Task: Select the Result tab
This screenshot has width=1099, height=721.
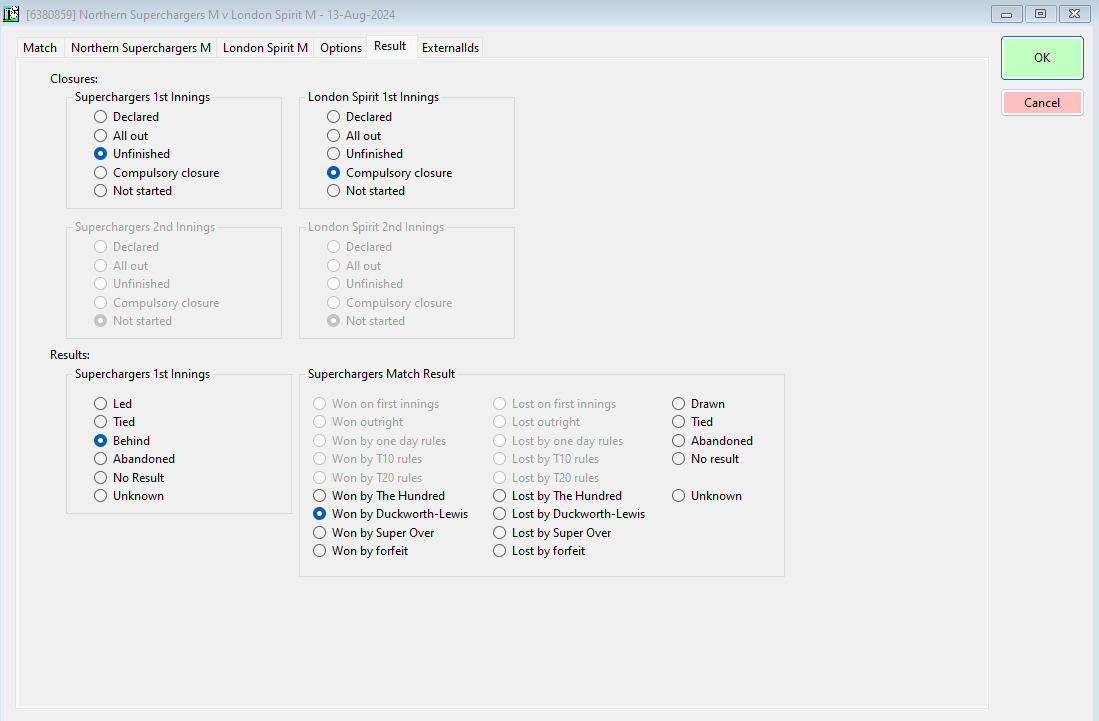Action: [390, 46]
